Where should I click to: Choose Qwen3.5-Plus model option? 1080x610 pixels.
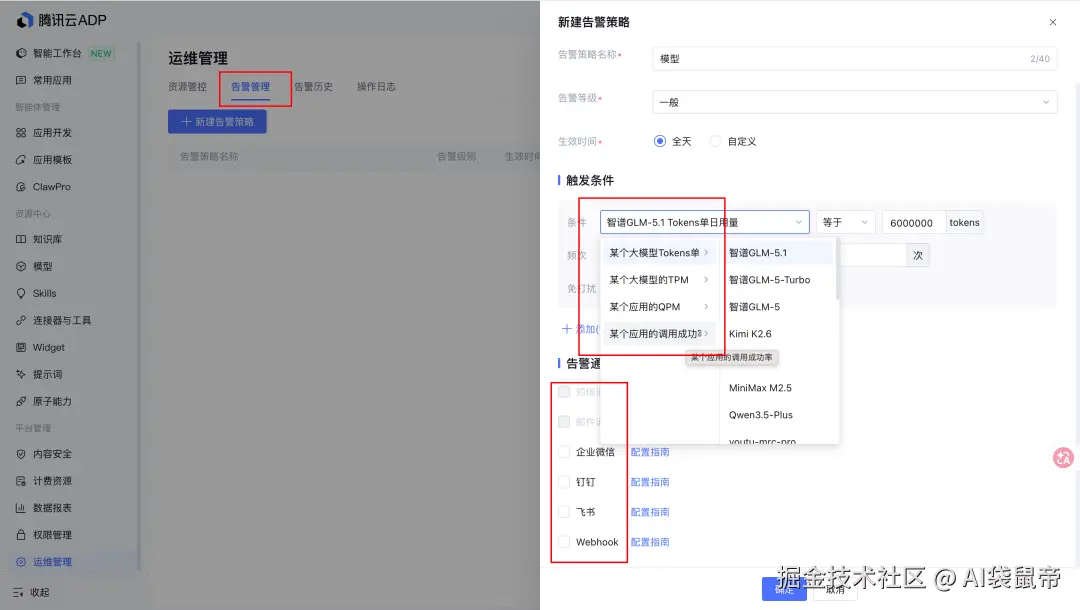point(778,414)
